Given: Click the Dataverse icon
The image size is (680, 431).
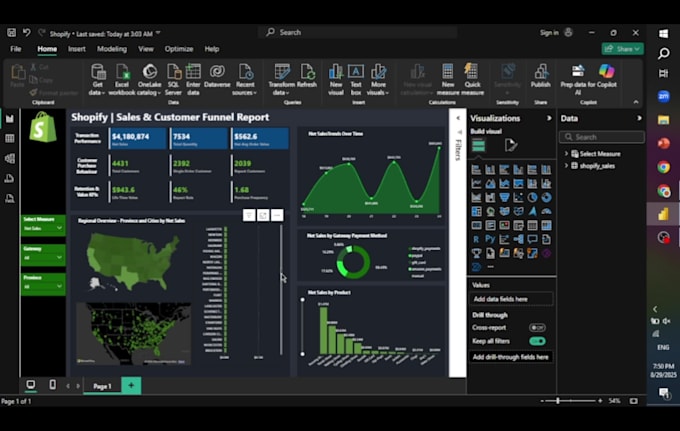Looking at the screenshot, I should click(217, 76).
